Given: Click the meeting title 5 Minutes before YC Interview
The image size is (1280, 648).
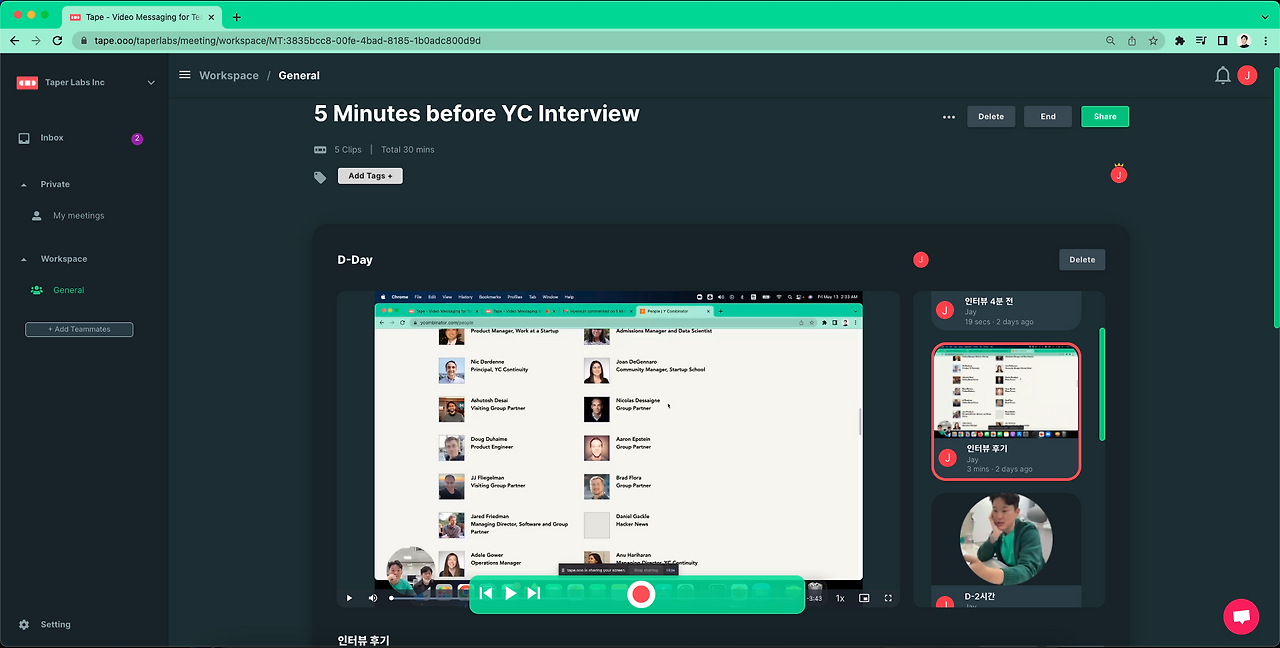Looking at the screenshot, I should [477, 113].
